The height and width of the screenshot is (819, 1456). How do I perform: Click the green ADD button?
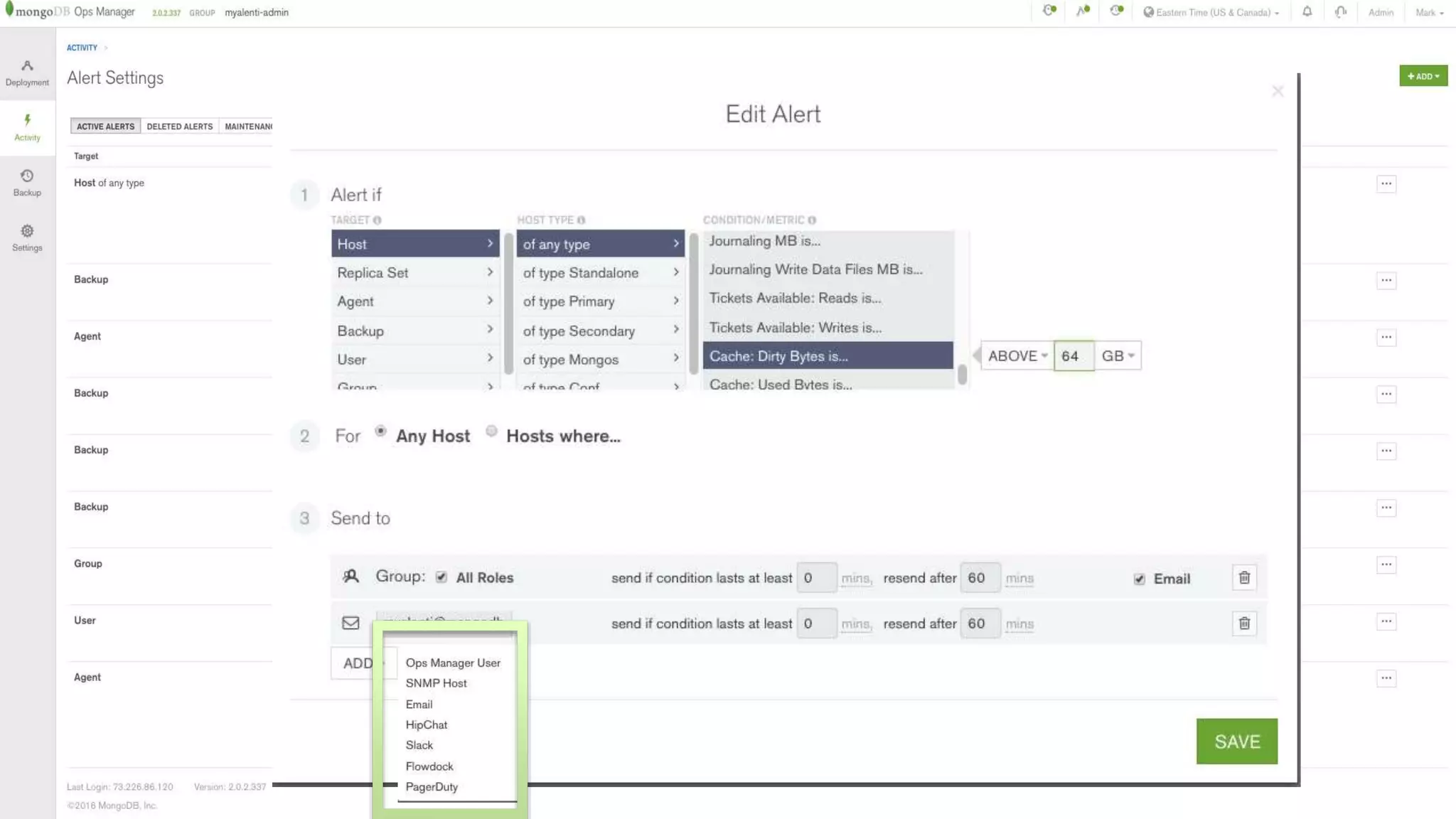point(1423,76)
